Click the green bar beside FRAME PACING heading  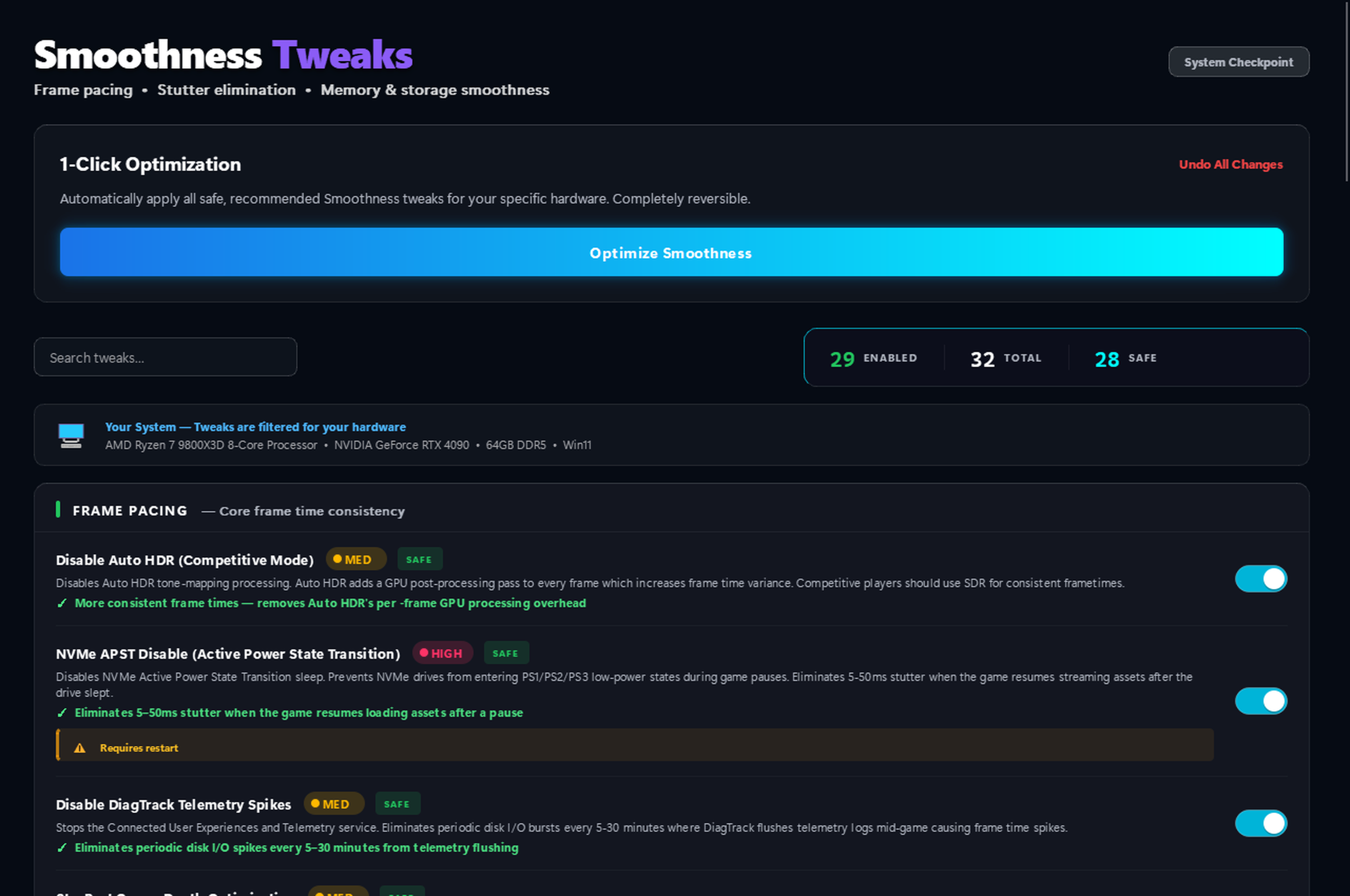[59, 510]
